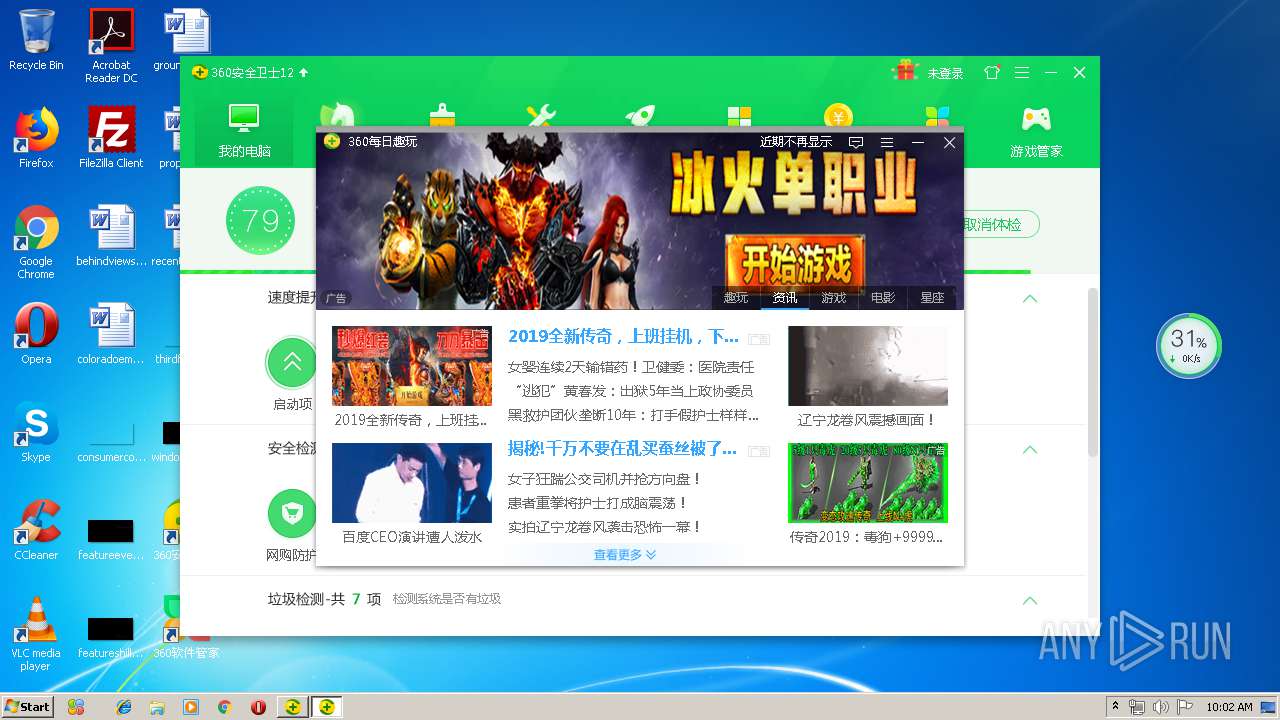
Task: Open the colorful-tiles software manager tab icon
Action: [x=937, y=114]
